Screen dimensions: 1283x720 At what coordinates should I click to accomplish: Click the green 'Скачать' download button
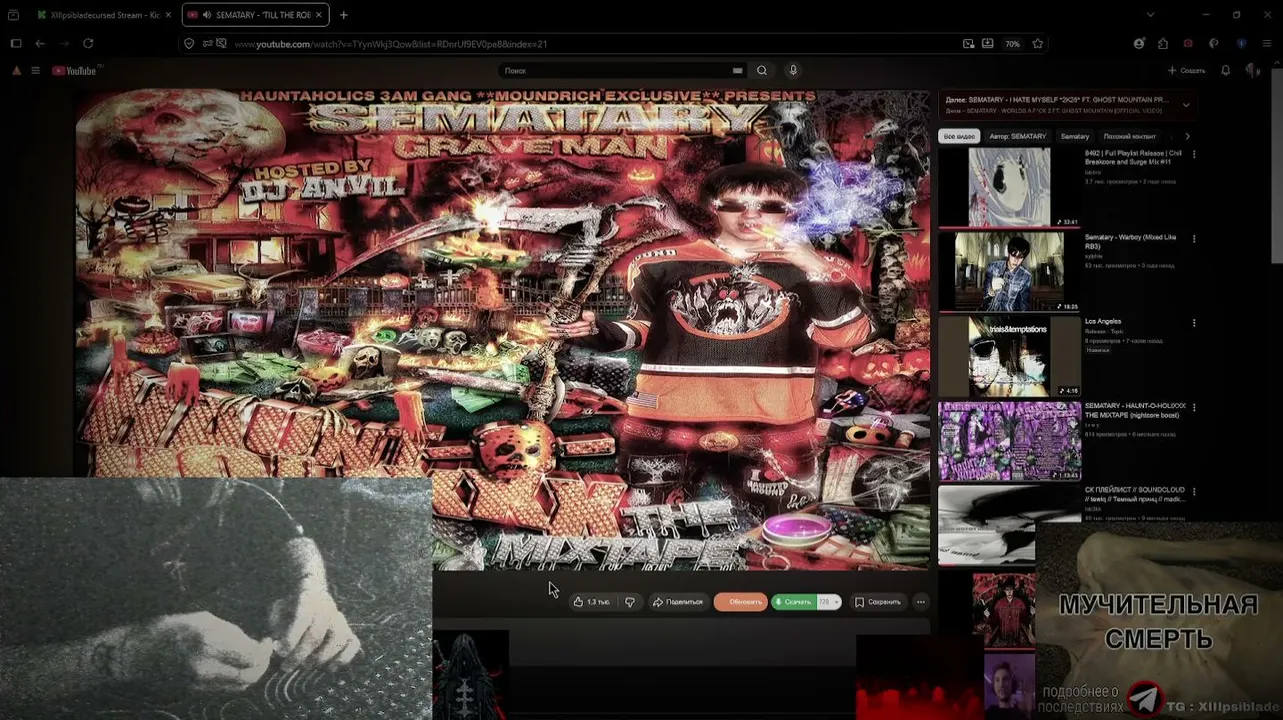click(x=794, y=602)
